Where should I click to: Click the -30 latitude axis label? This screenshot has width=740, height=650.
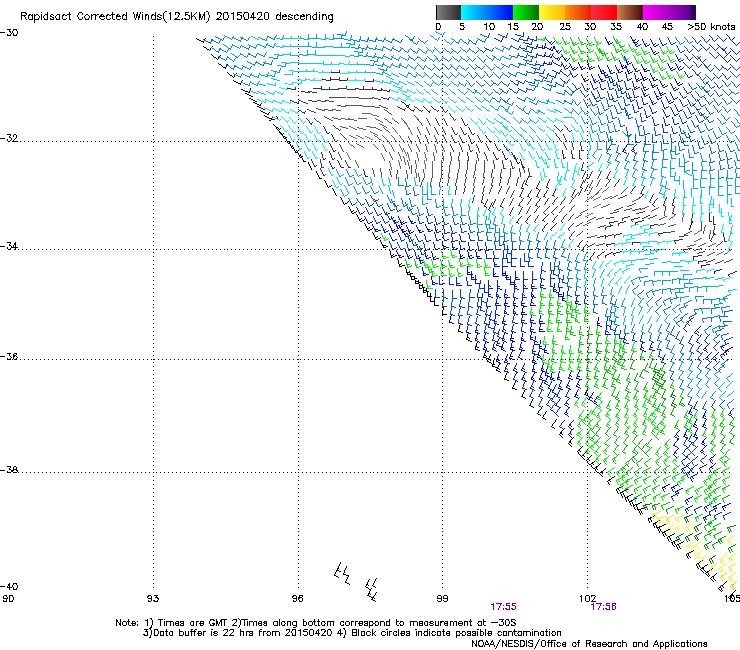click(9, 33)
